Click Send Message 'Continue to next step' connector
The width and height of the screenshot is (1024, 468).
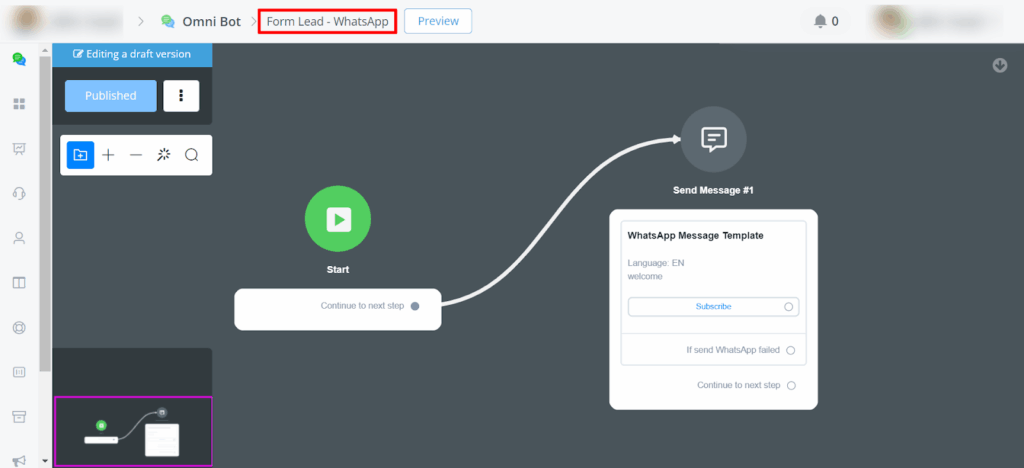click(x=791, y=385)
